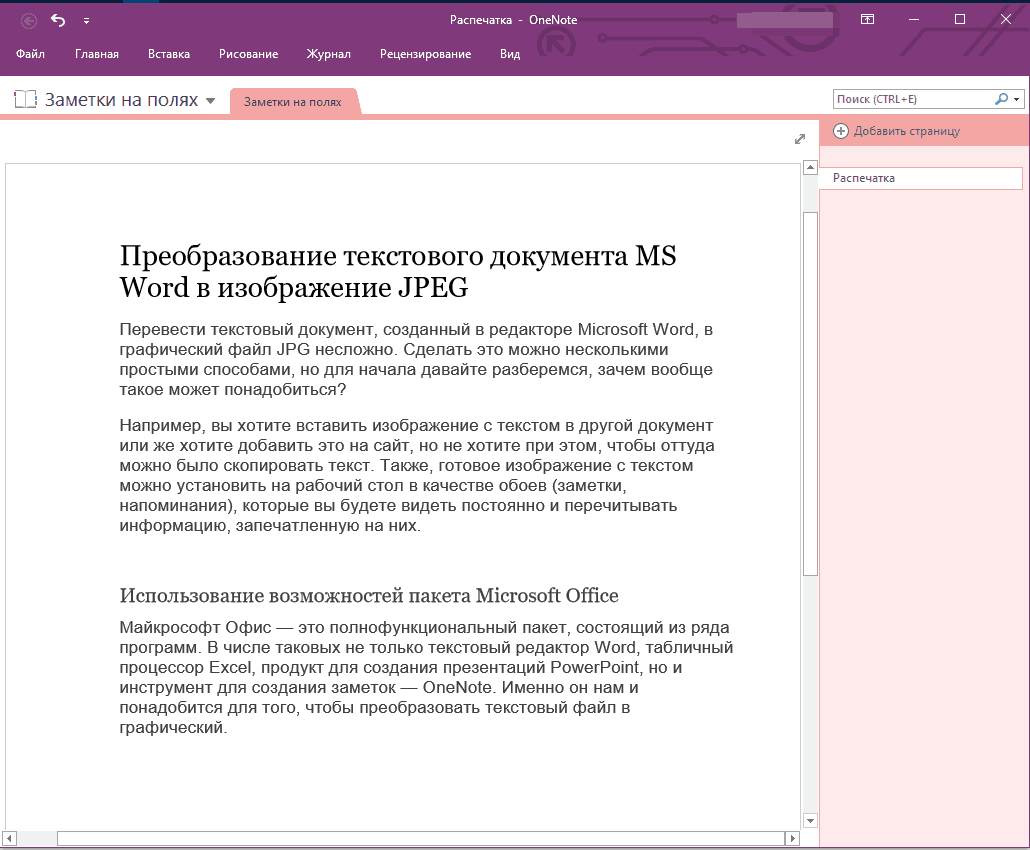Select the Распечатка page in page list
The image size is (1030, 850).
click(921, 178)
